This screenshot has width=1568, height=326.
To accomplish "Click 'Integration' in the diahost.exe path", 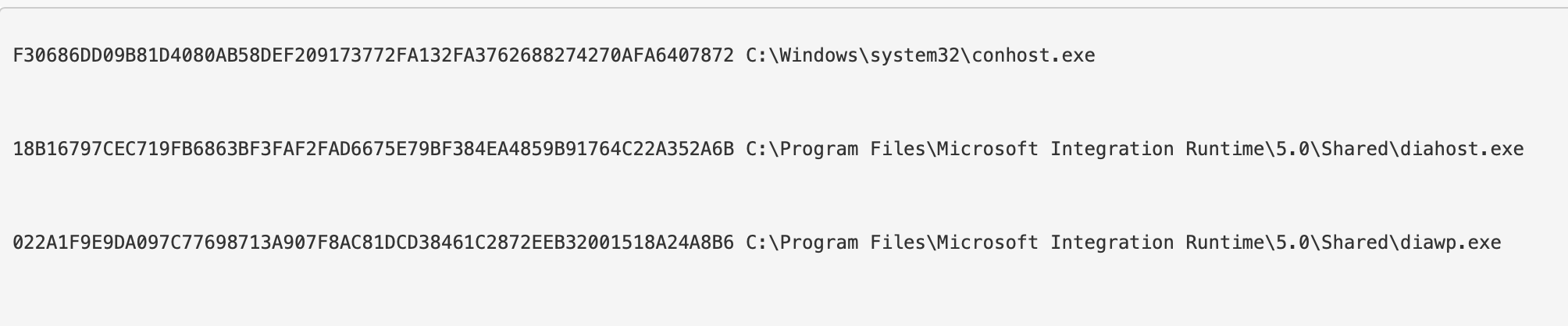I will click(x=1112, y=149).
